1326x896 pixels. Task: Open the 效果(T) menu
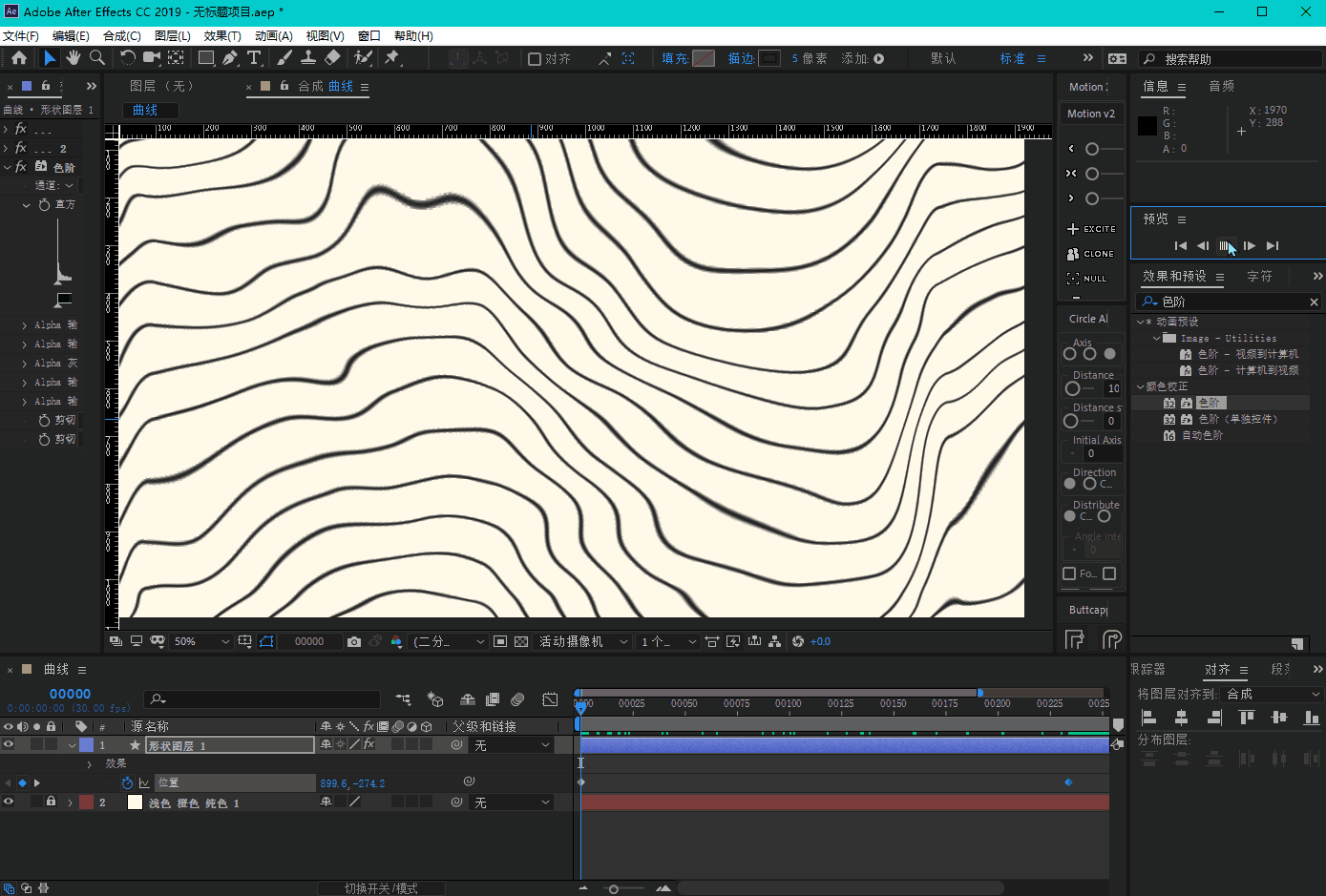point(221,35)
